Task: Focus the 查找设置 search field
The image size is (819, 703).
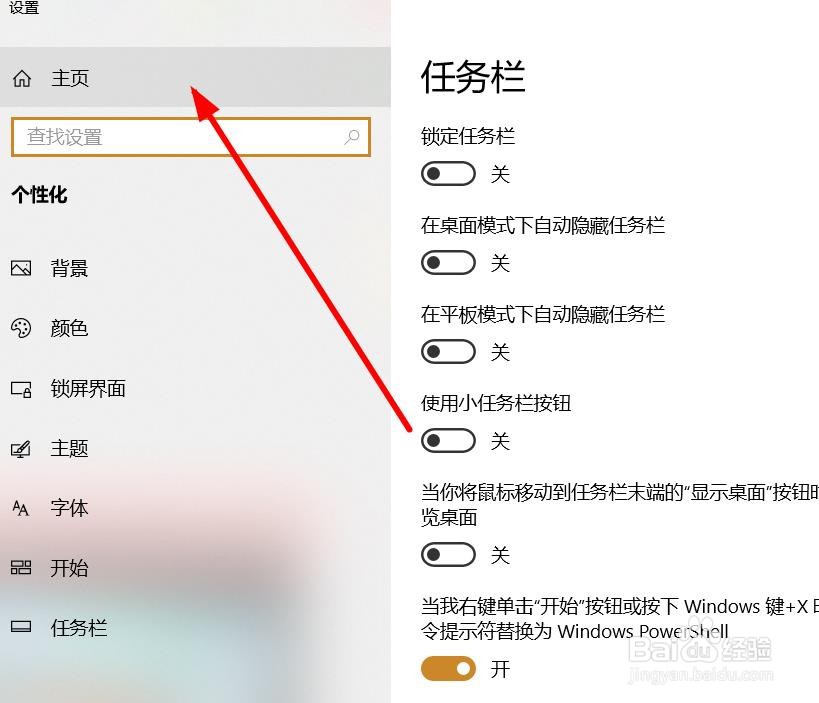Action: point(191,137)
